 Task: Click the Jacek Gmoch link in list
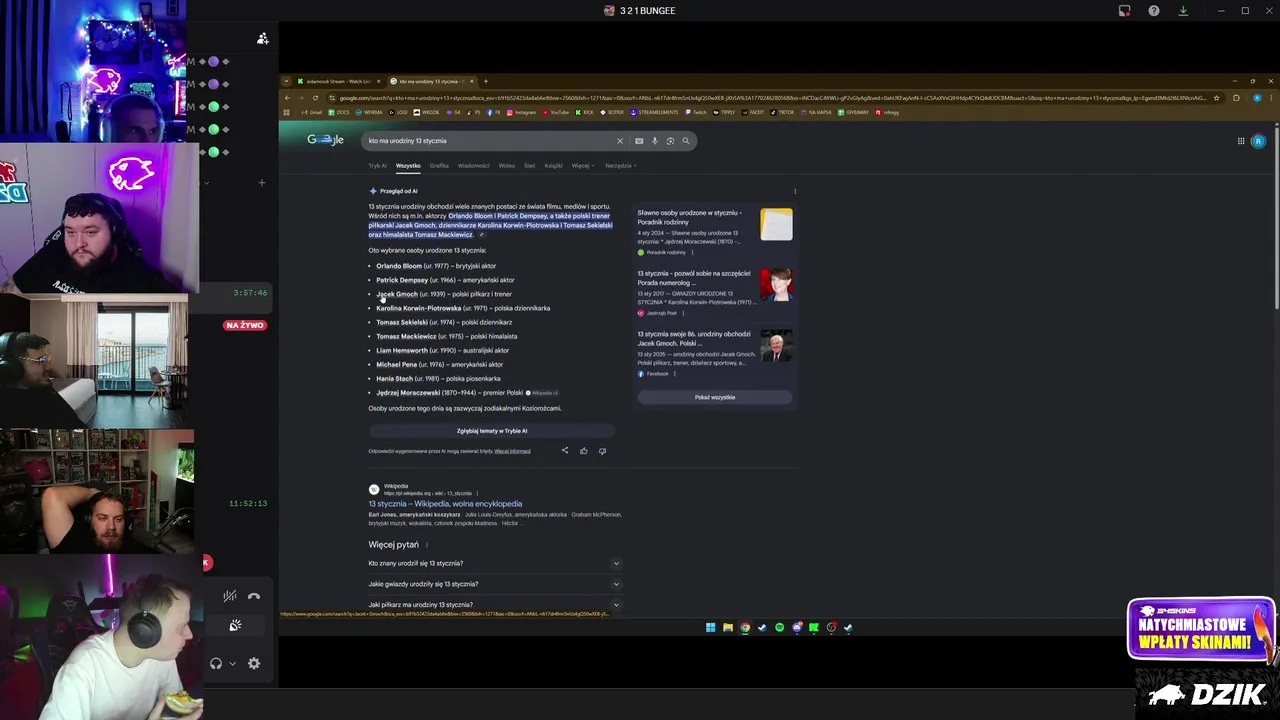(x=397, y=294)
